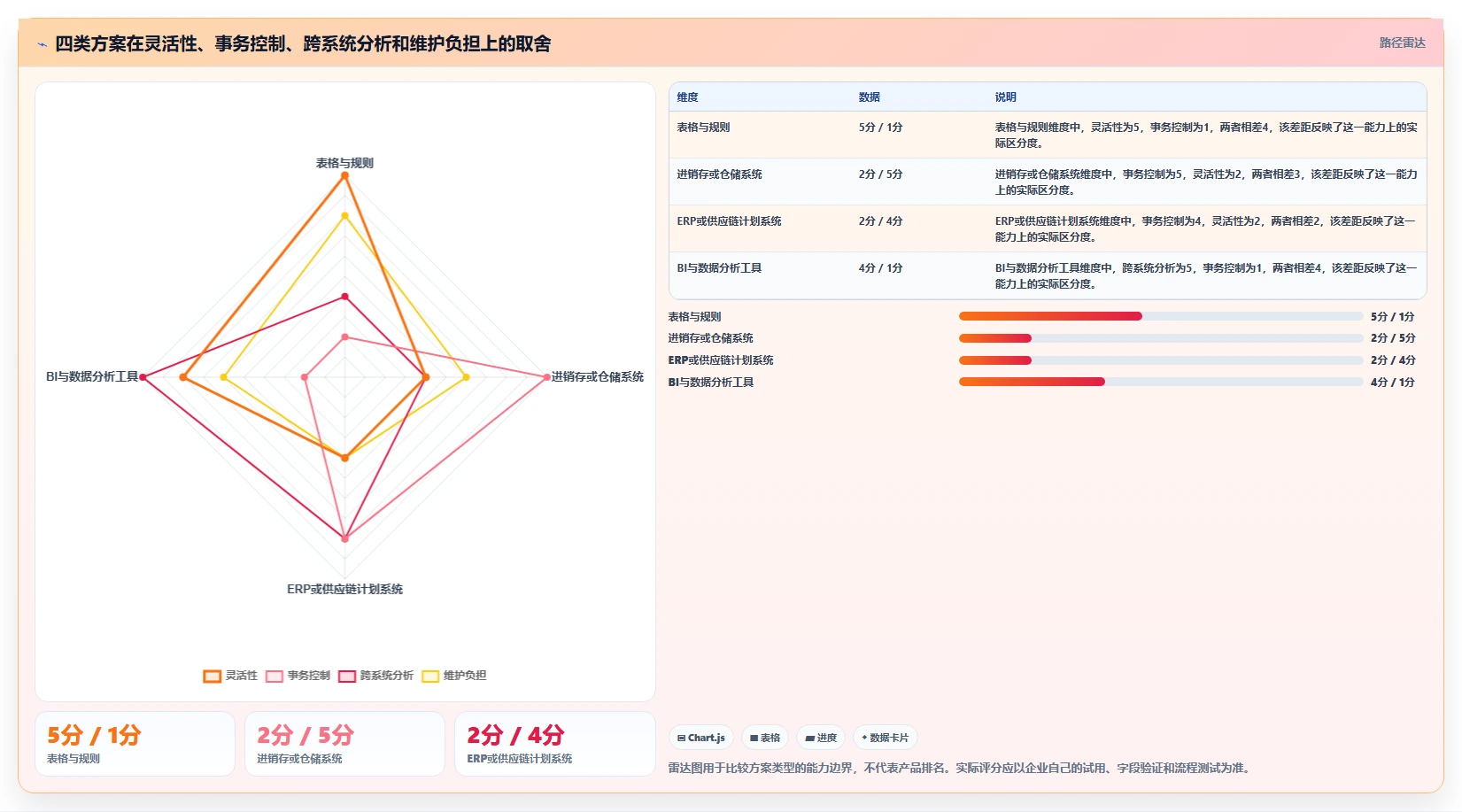The height and width of the screenshot is (812, 1462).
Task: Click the ERP row description in table
Action: point(1206,229)
